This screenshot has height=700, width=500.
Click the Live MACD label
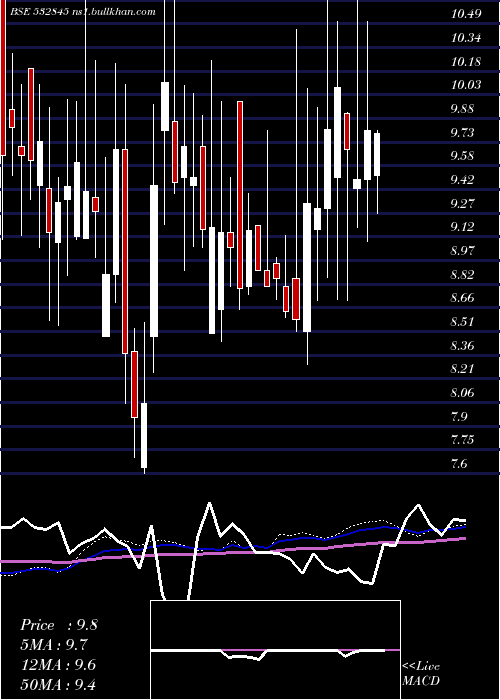tap(421, 673)
